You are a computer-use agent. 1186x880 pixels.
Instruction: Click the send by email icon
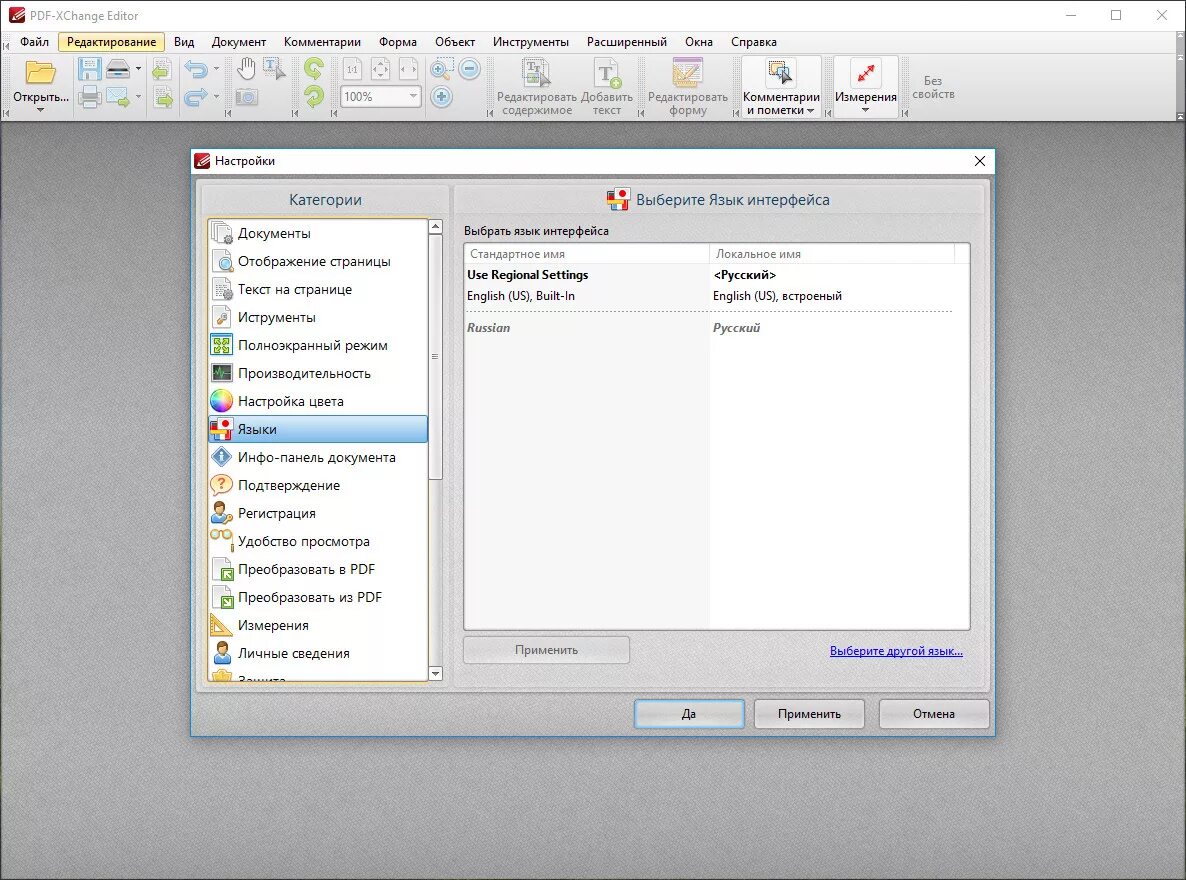point(118,97)
